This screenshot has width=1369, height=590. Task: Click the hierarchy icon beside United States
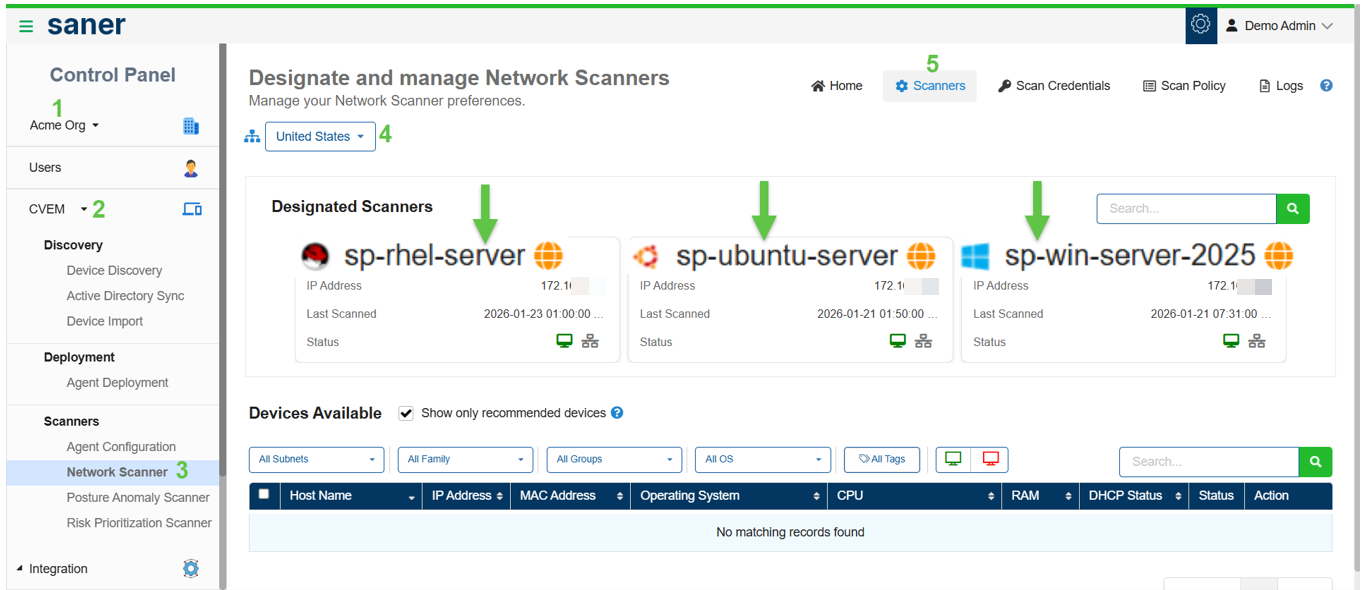(x=252, y=137)
